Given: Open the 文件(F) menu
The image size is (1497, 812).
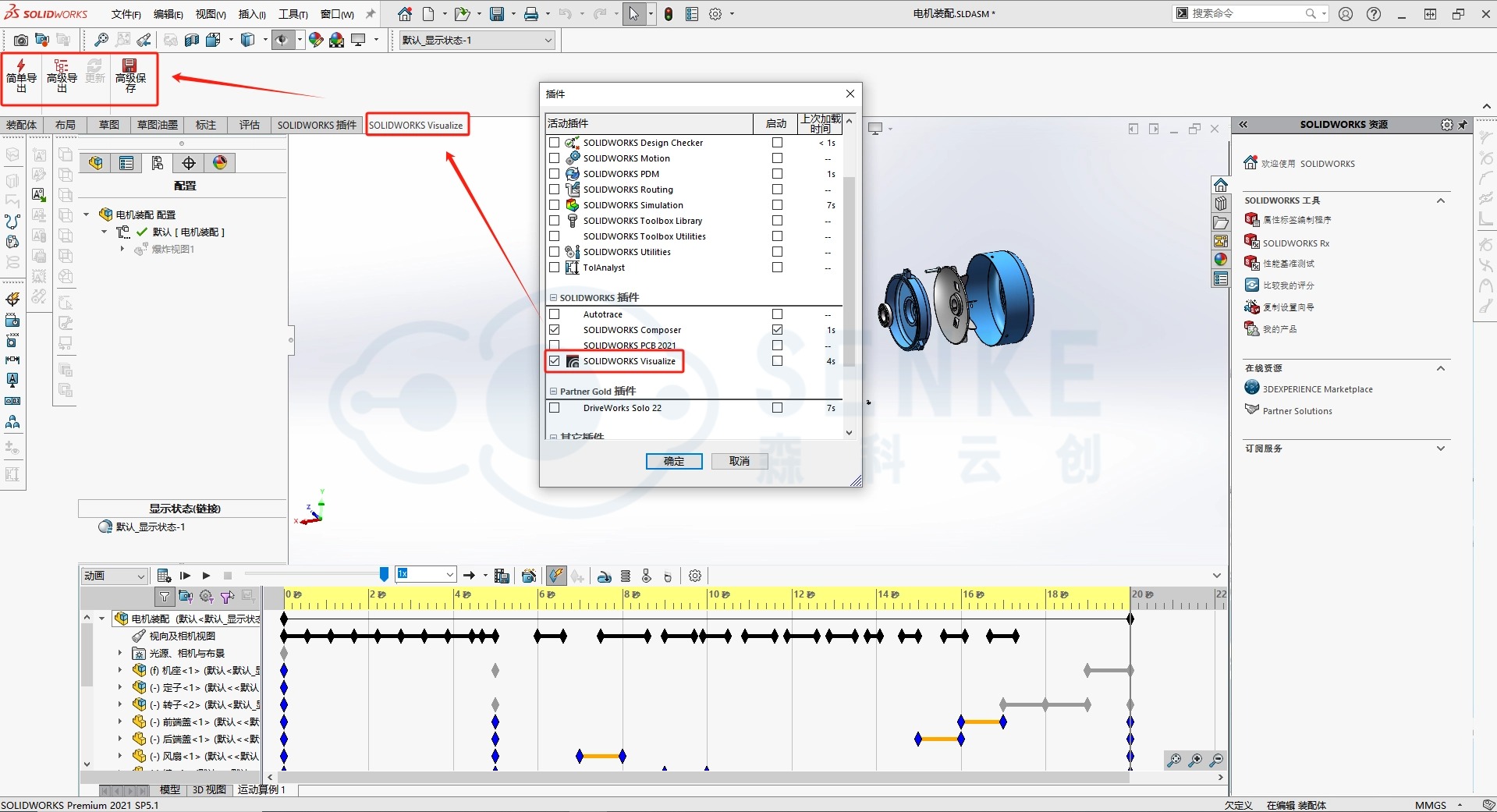Looking at the screenshot, I should pyautogui.click(x=126, y=14).
